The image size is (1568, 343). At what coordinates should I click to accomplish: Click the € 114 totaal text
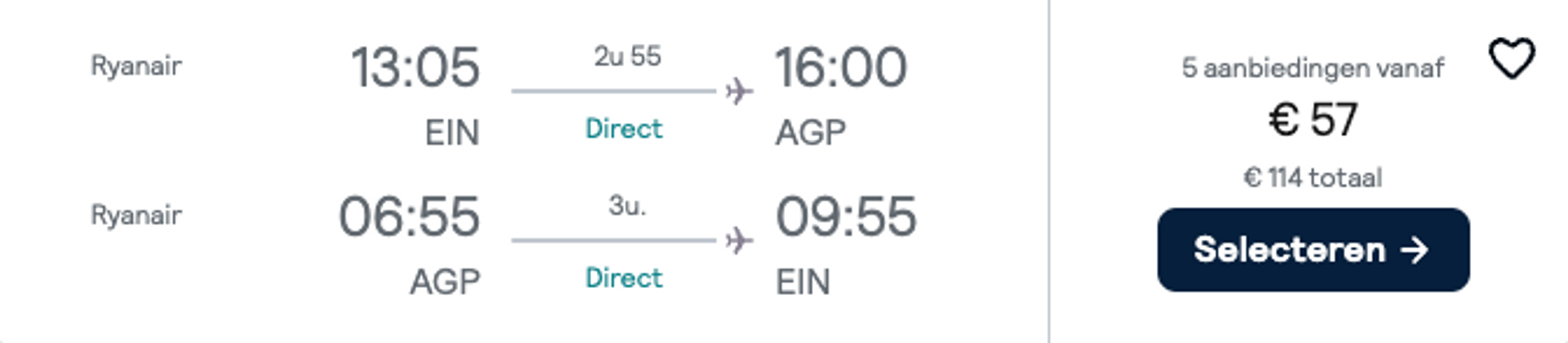(x=1313, y=178)
